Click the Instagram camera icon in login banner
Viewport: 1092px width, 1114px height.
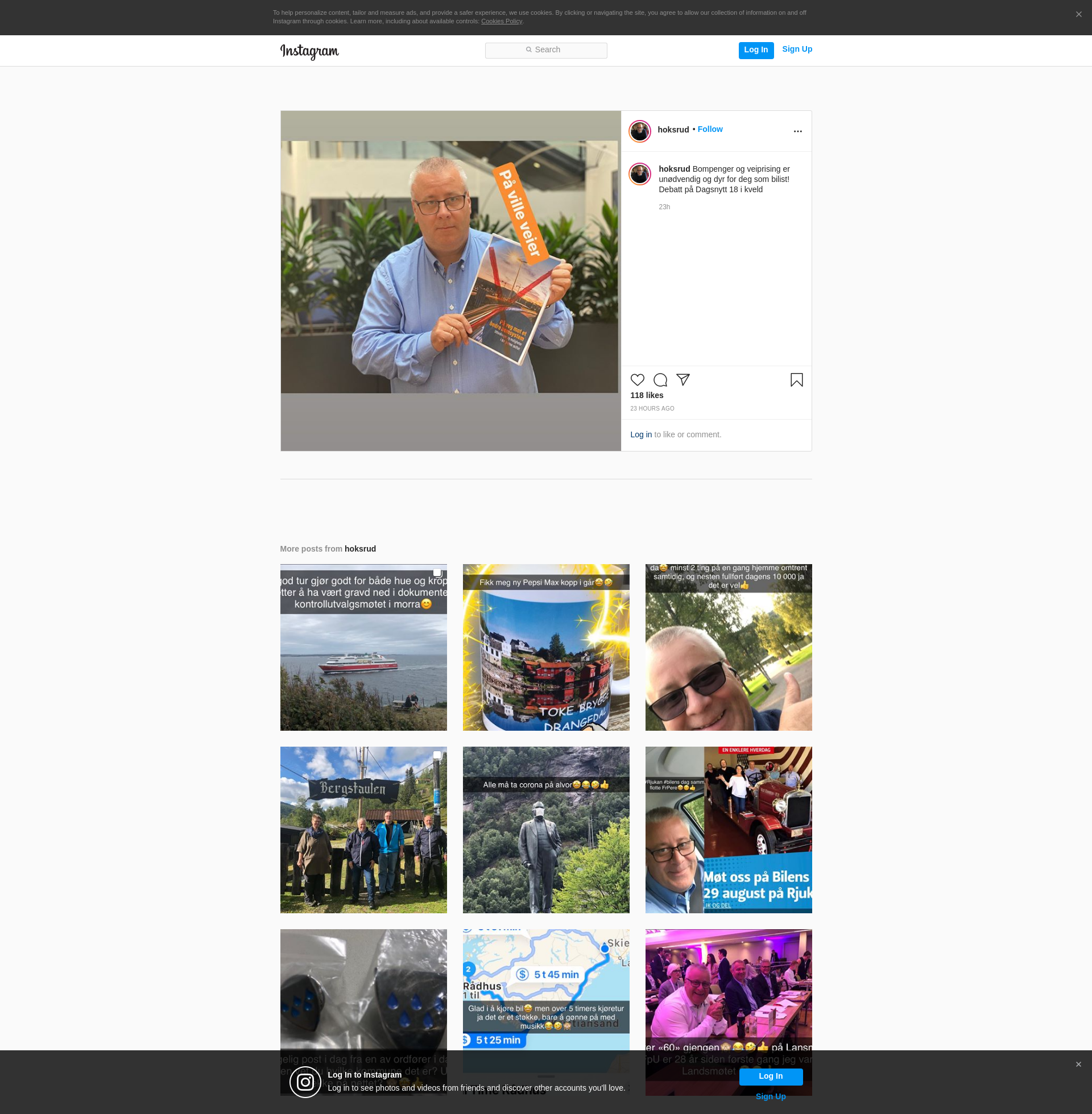click(305, 1082)
